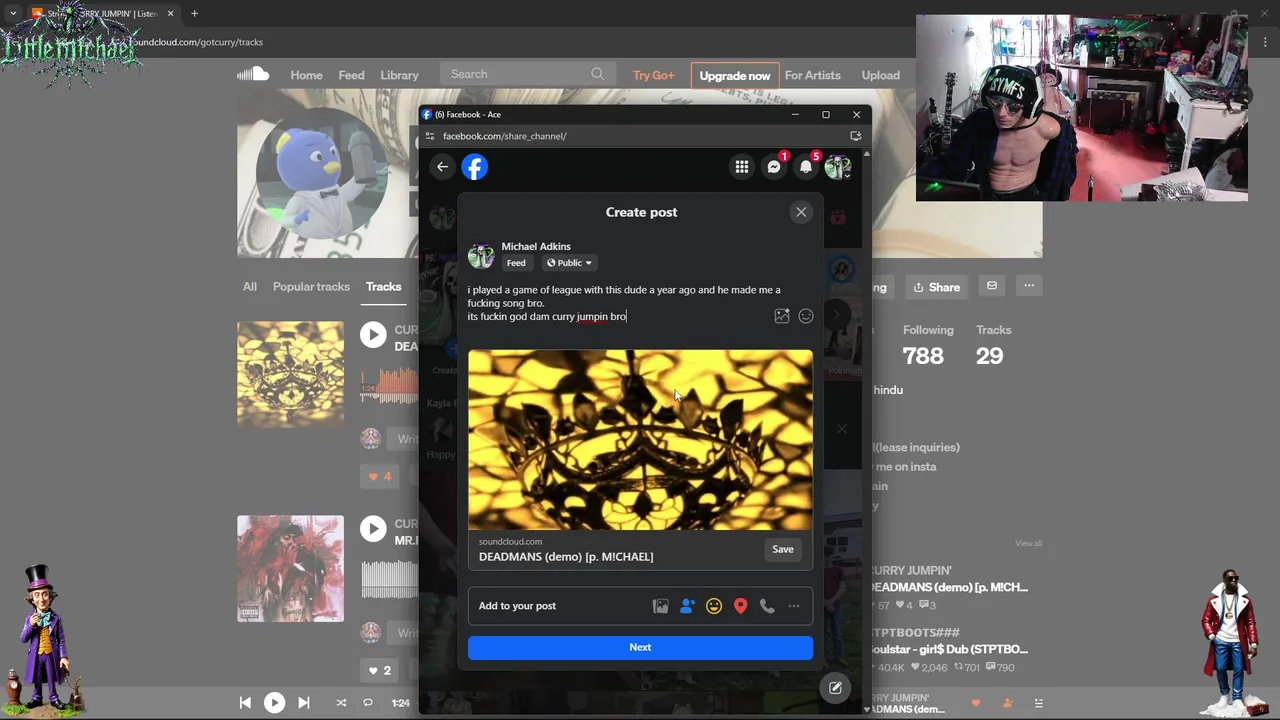
Task: Click open-in-browser icon in Facebook popup address bar
Action: pos(856,136)
